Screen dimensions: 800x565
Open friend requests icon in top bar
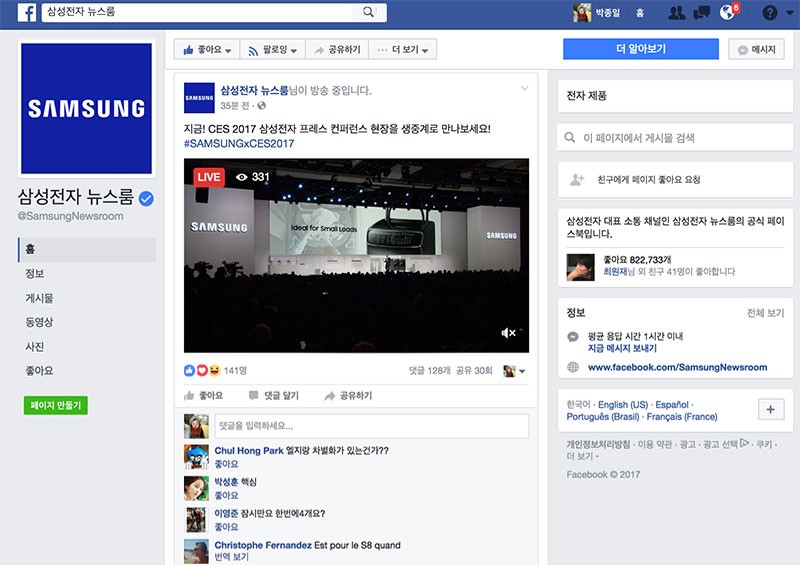click(677, 13)
